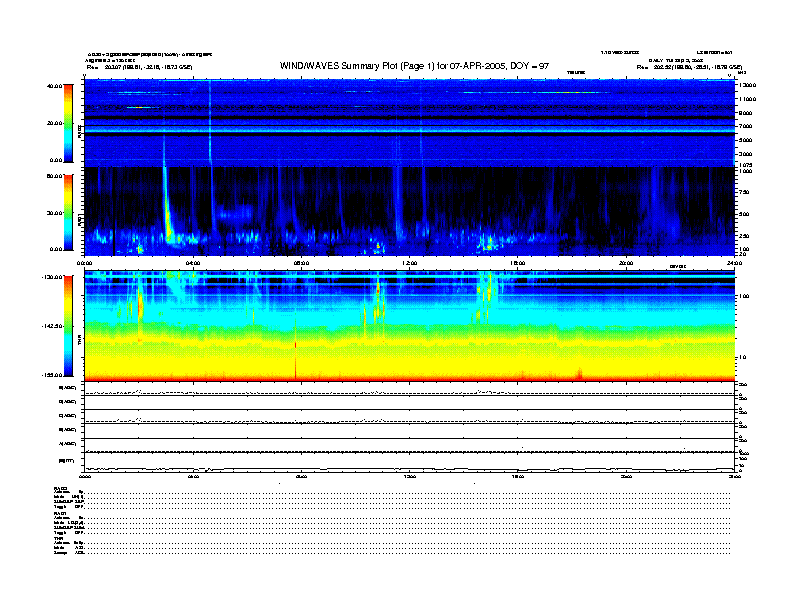Click the second color bar scaled 0 to 60

pos(68,213)
